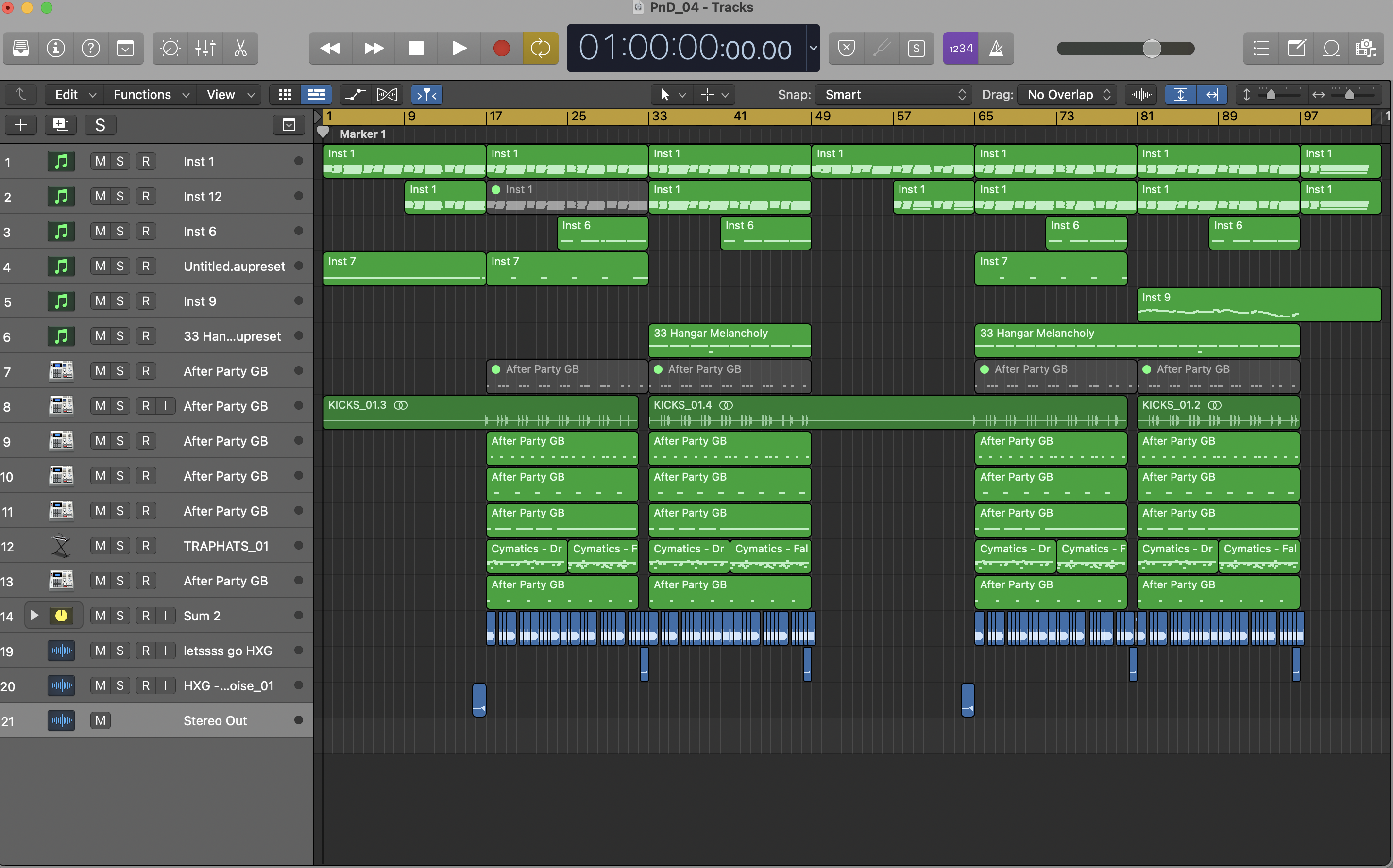Click the add track plus button
Screen dimensions: 1393x868
(21, 125)
